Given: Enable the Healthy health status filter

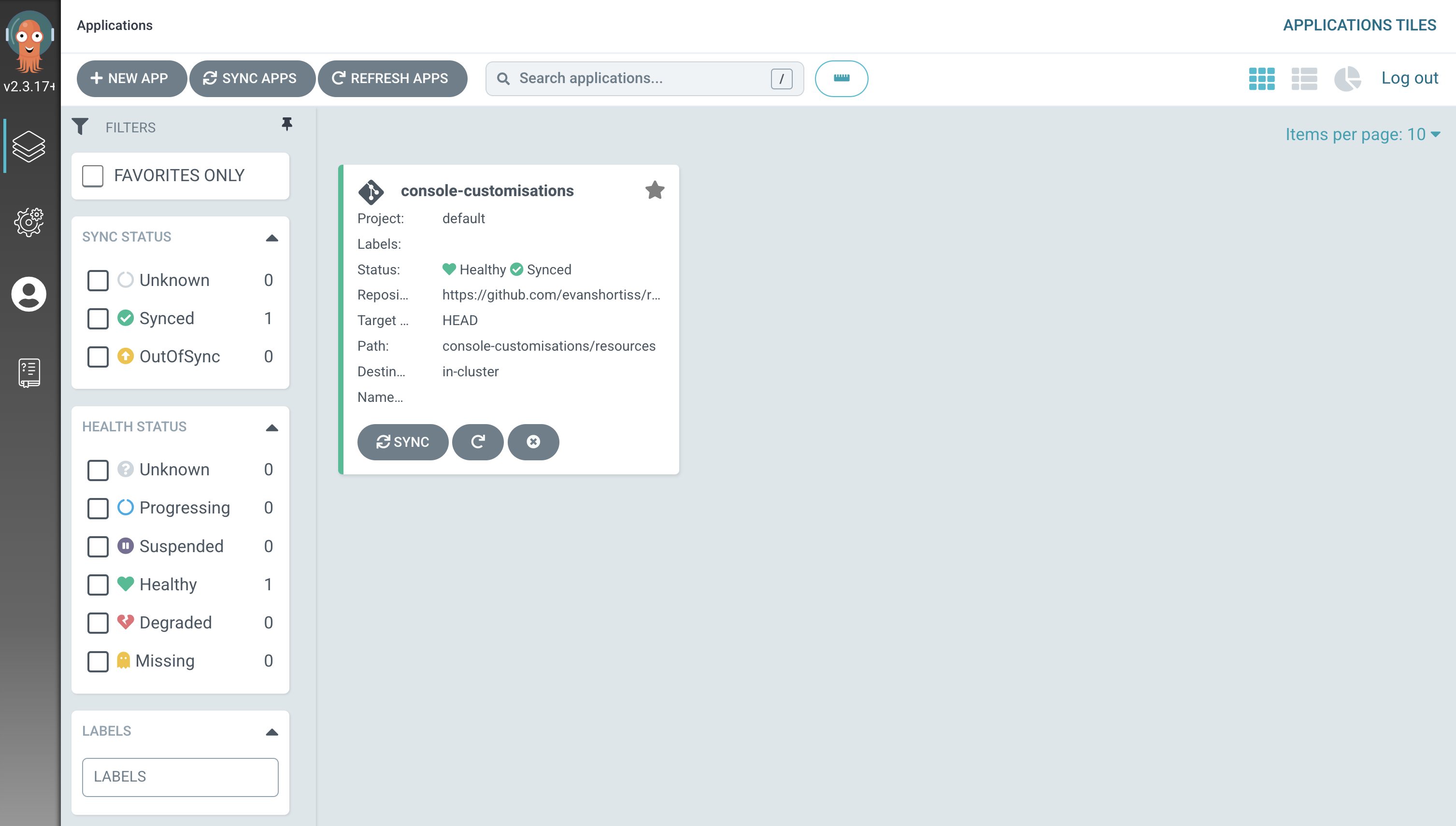Looking at the screenshot, I should click(x=98, y=584).
